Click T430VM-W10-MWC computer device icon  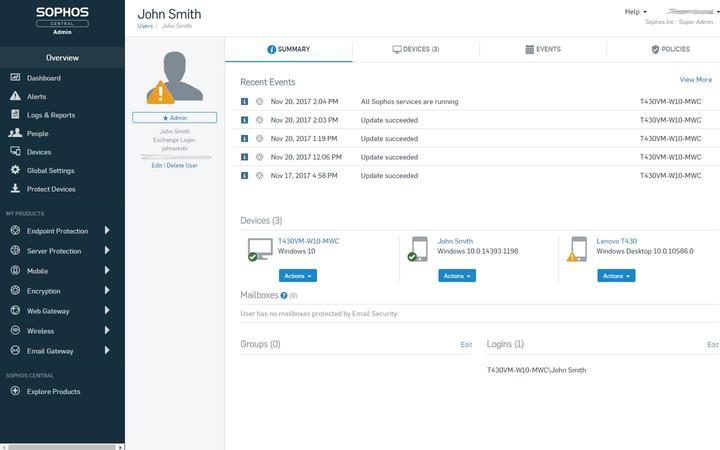click(x=259, y=249)
